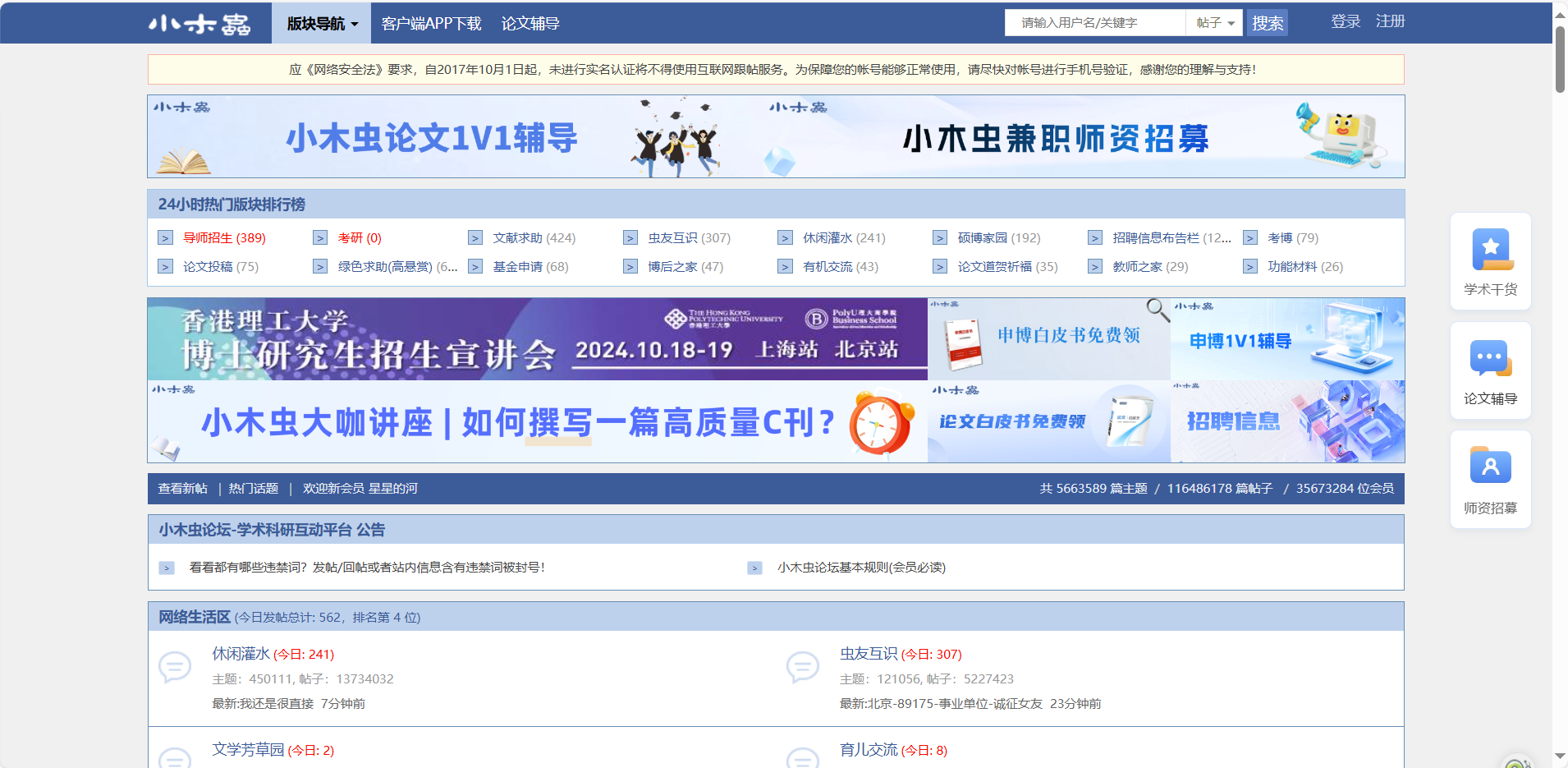Click speech bubble icon beside 虫友互识
The image size is (1568, 768).
tap(803, 667)
